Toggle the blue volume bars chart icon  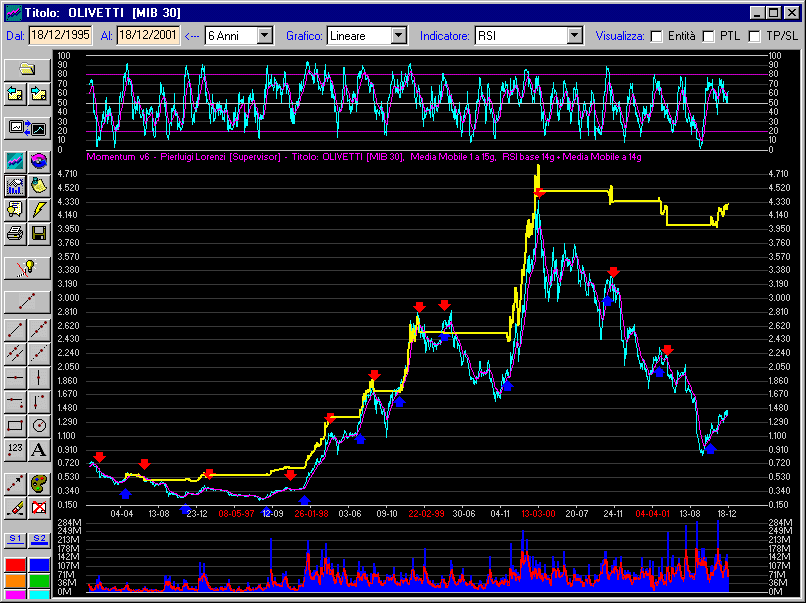15,186
